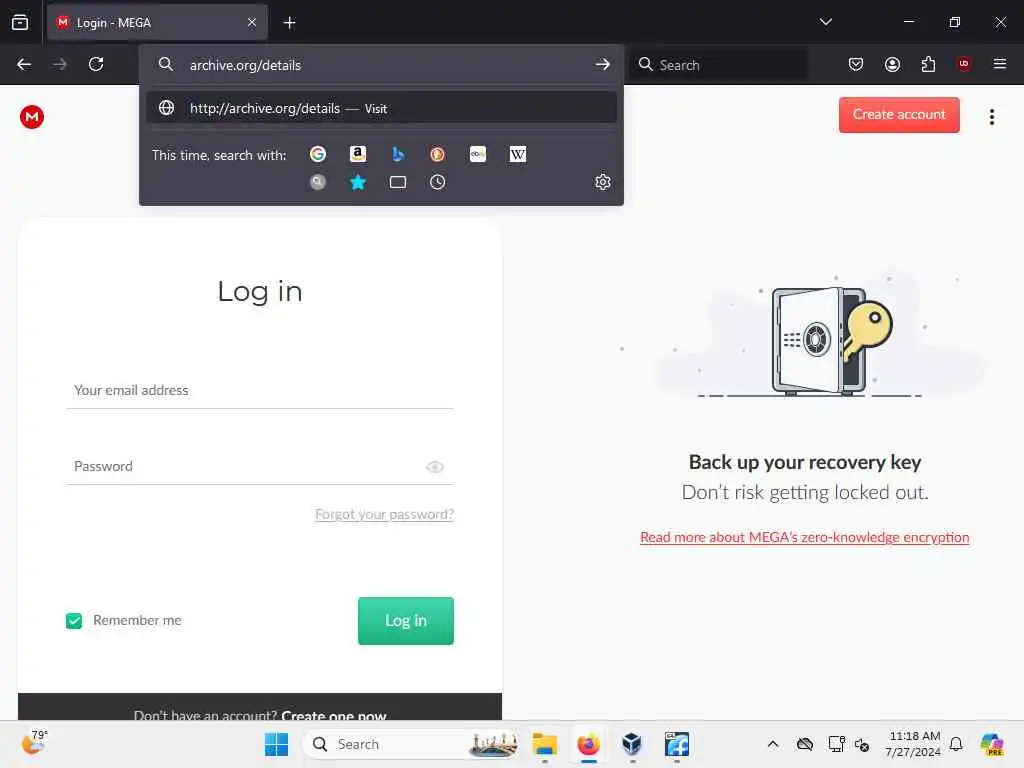Open the Forgot your password link

384,515
